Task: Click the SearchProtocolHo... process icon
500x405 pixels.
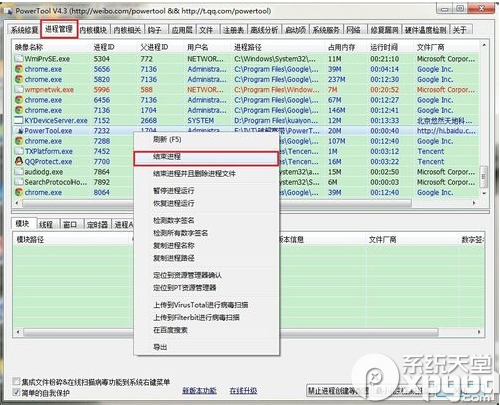Action: pyautogui.click(x=19, y=182)
